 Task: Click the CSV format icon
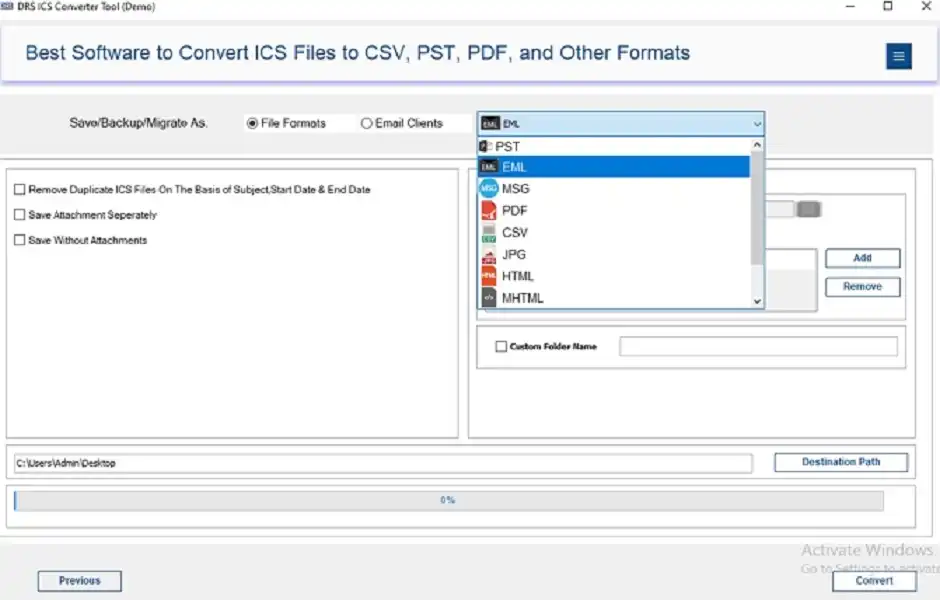(489, 233)
